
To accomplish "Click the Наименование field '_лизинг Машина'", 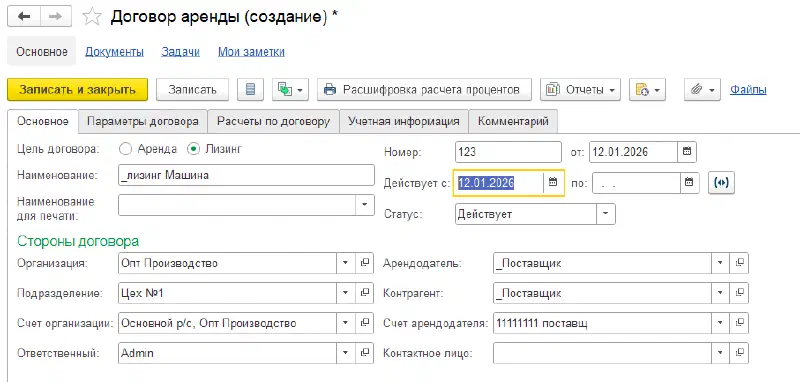I will click(246, 175).
